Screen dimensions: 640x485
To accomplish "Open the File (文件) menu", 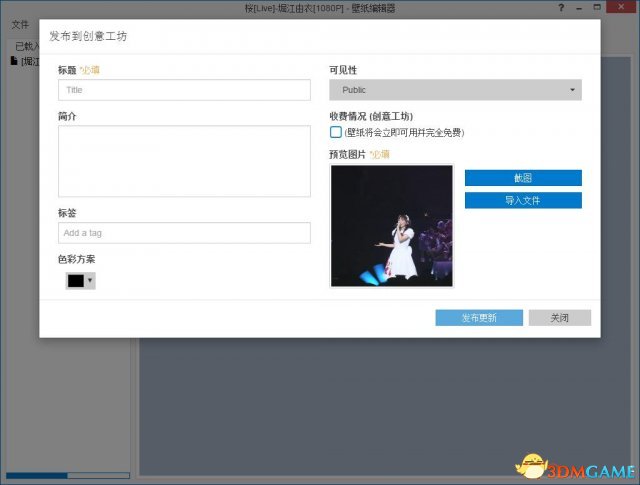I will pyautogui.click(x=20, y=24).
